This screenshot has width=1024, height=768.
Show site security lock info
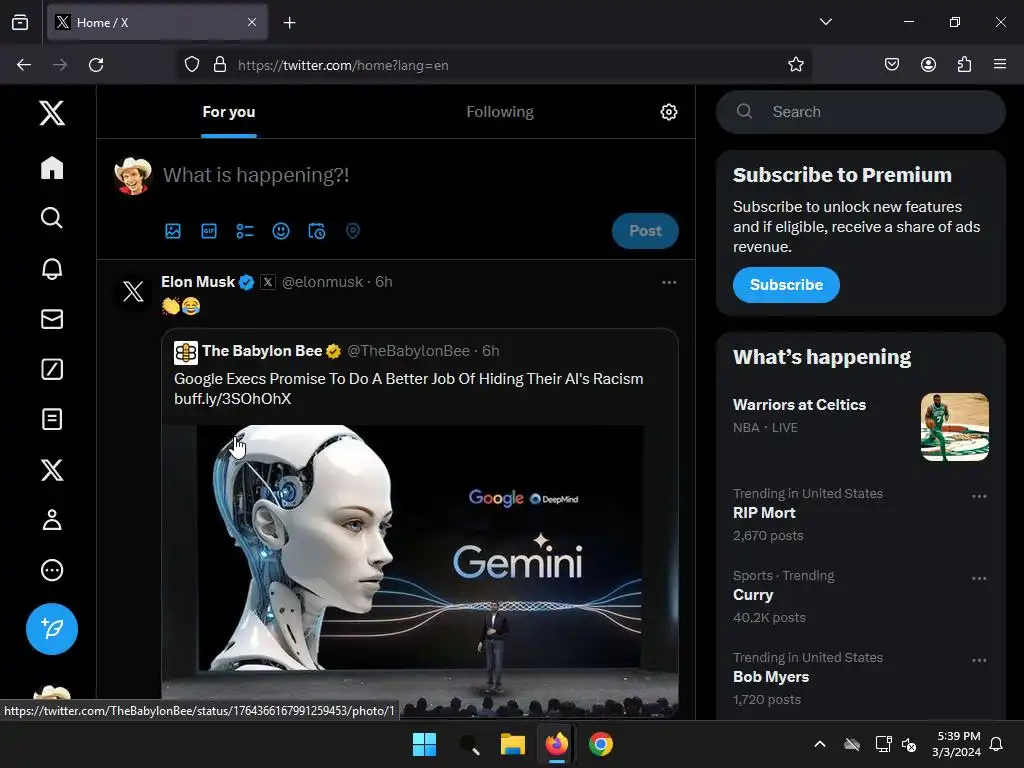coord(220,64)
